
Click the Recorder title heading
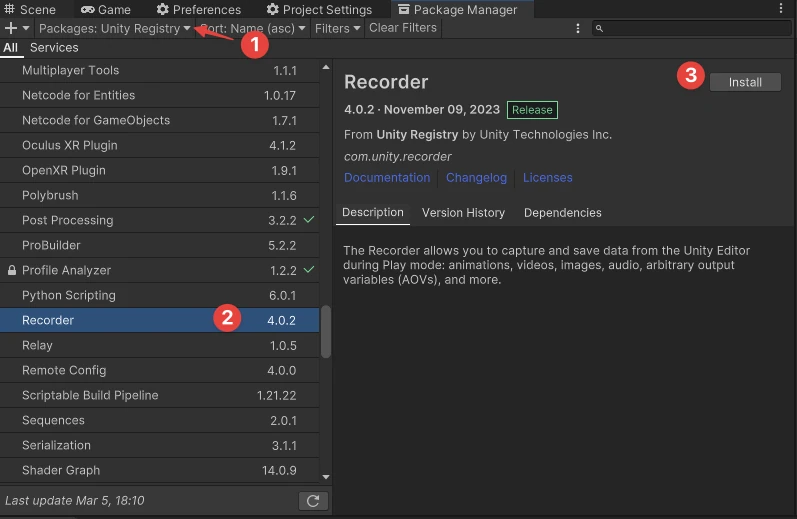(x=386, y=82)
